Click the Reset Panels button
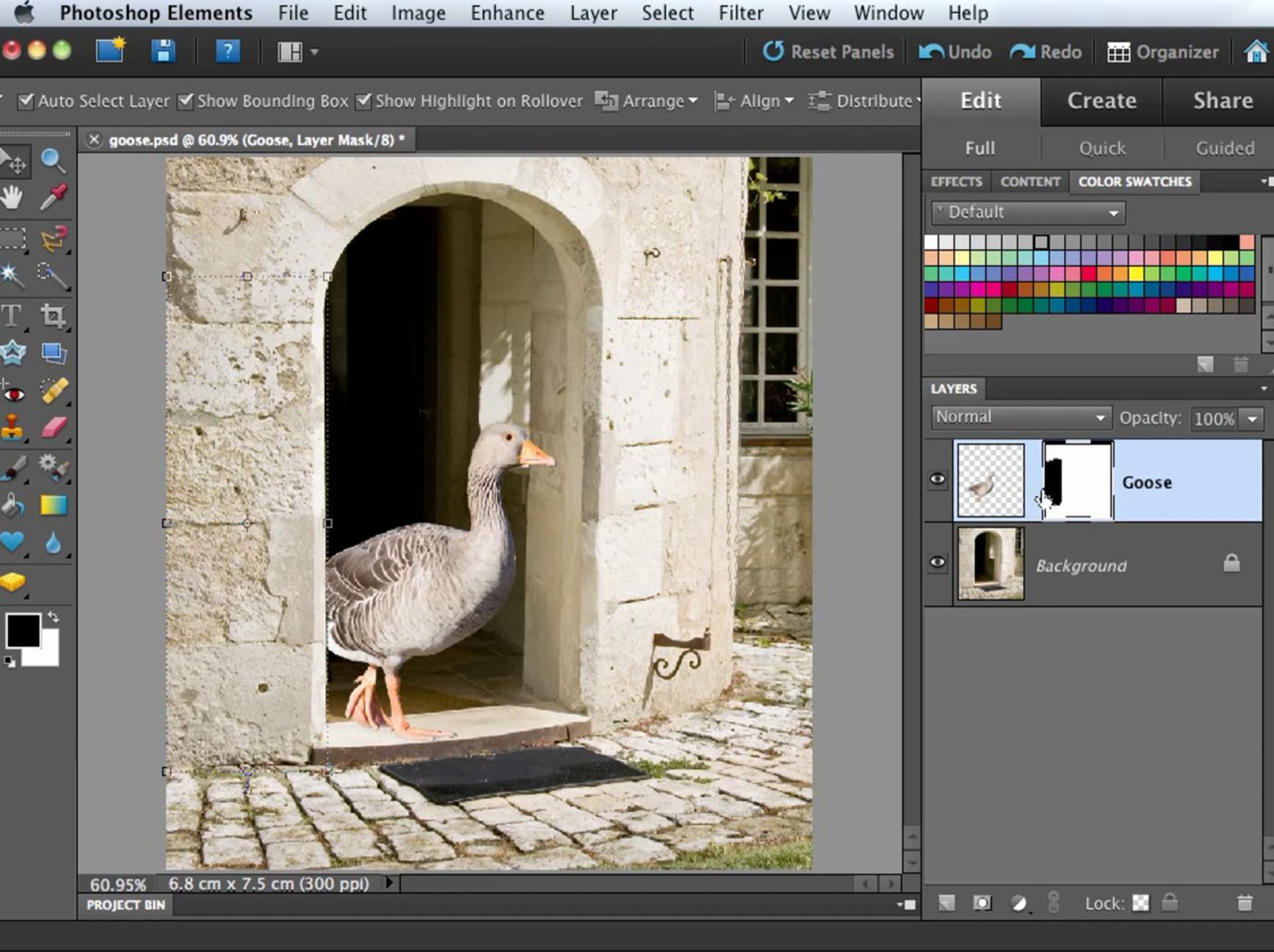Screen dimensions: 1274x952 tap(828, 52)
